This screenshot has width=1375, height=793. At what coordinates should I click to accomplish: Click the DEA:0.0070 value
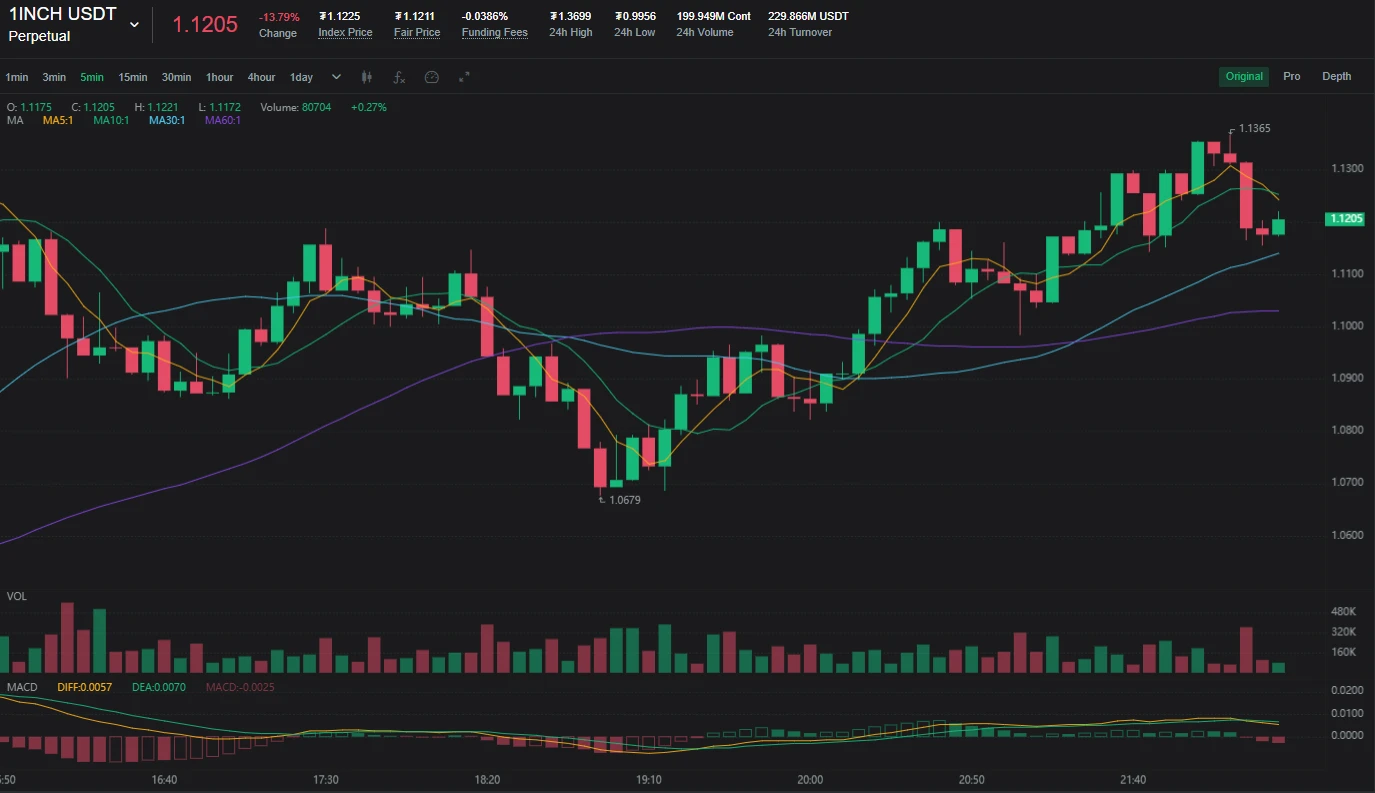coord(159,687)
